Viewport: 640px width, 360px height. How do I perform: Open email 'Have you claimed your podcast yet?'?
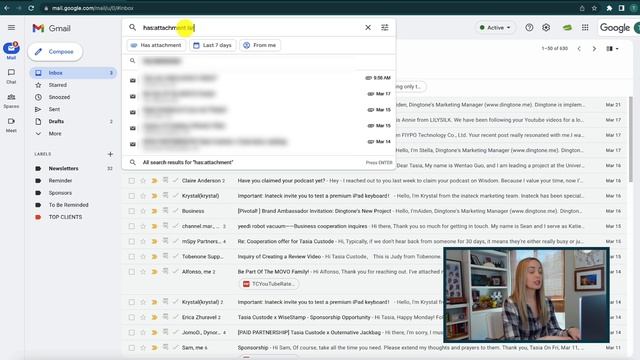(x=282, y=180)
